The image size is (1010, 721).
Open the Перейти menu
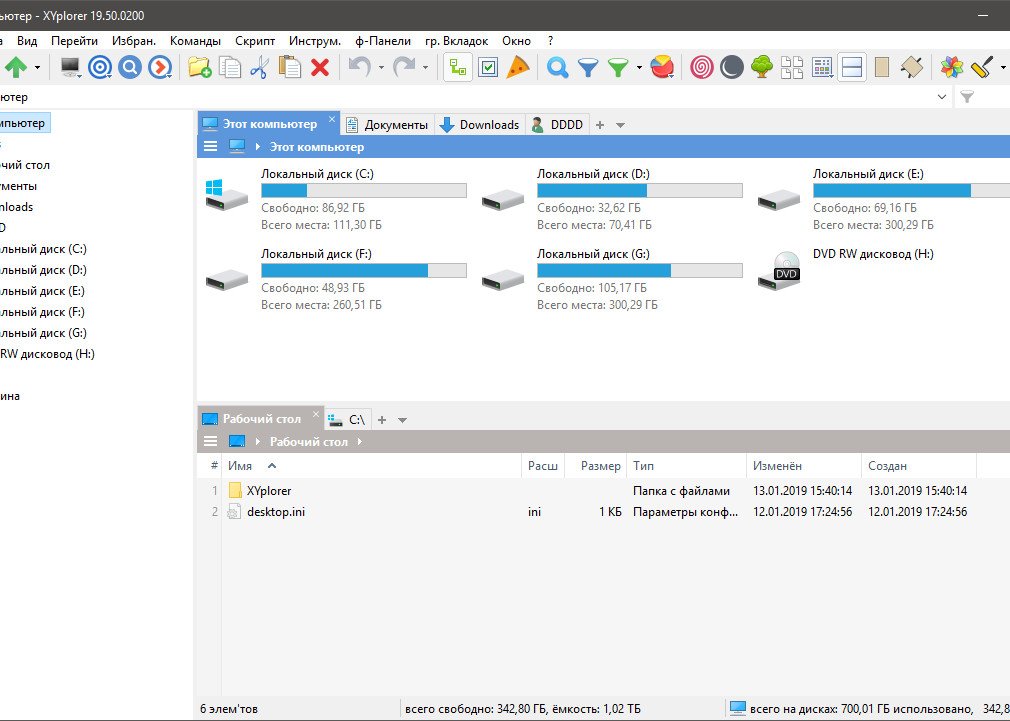[75, 41]
